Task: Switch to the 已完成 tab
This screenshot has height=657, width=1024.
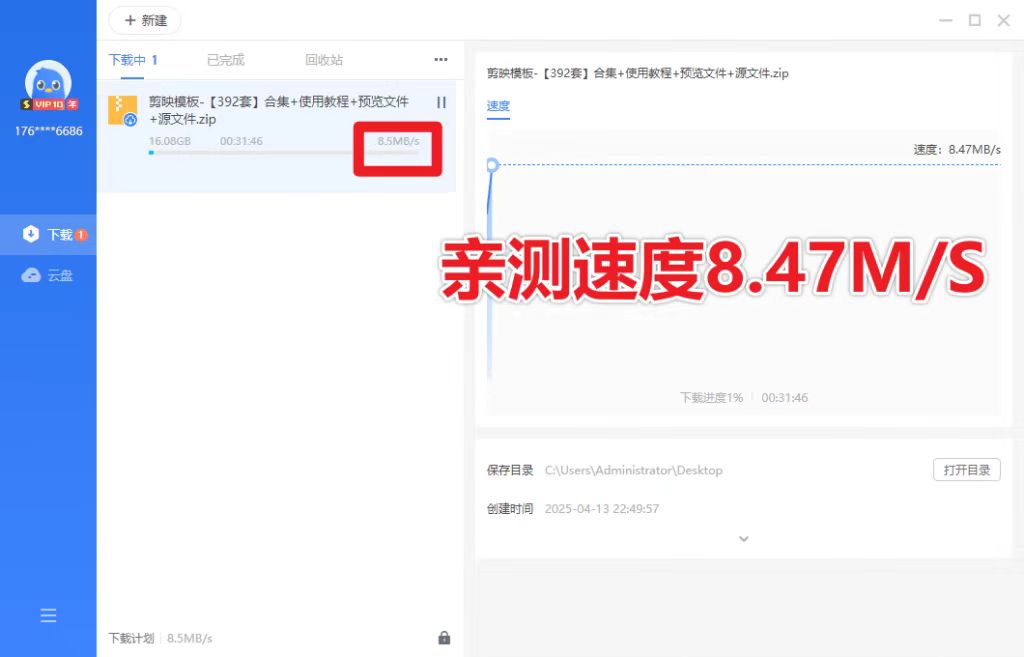Action: tap(225, 60)
